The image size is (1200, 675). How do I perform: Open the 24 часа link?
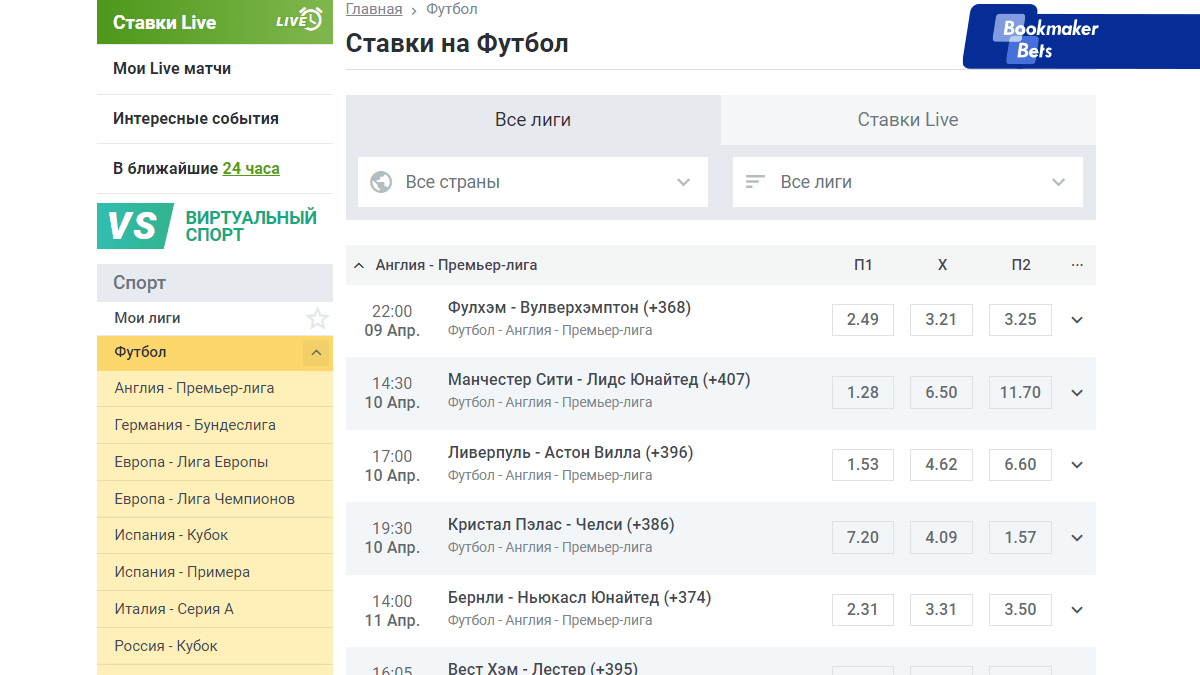(x=251, y=168)
